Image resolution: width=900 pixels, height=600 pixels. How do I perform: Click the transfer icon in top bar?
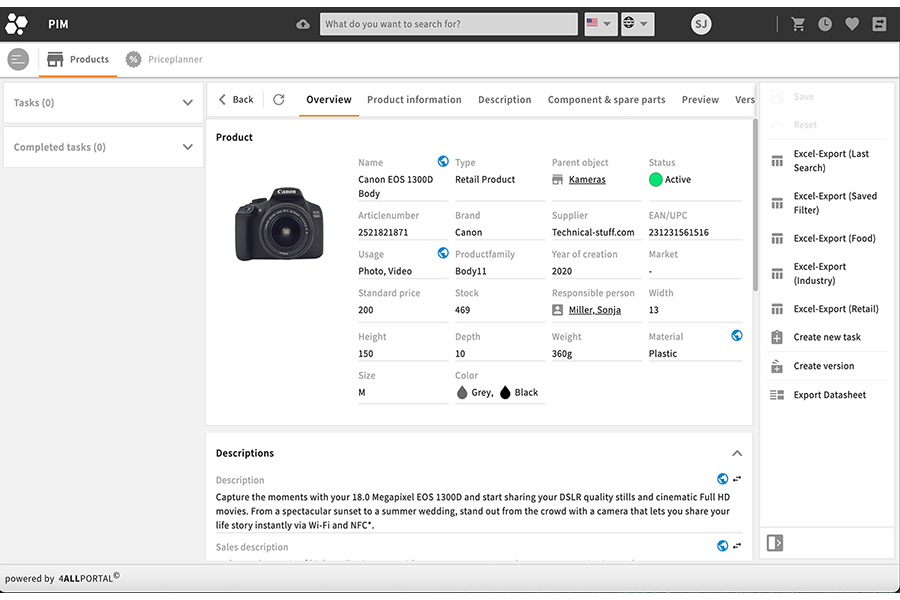[x=879, y=24]
